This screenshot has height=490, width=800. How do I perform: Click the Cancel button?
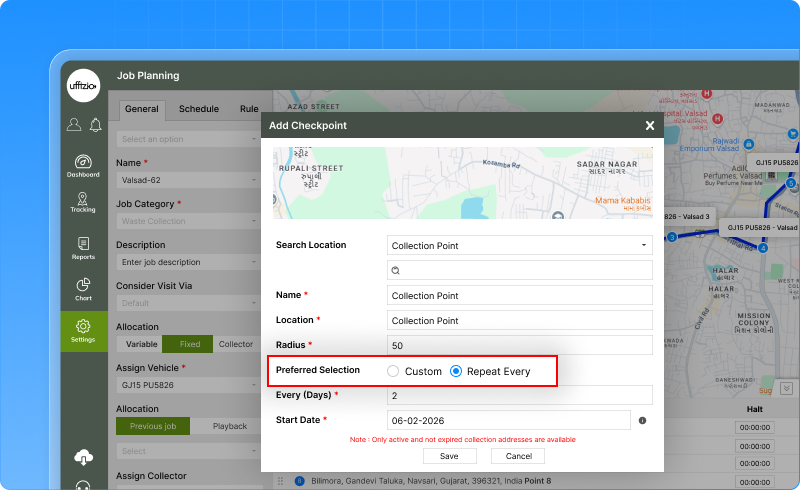[518, 456]
